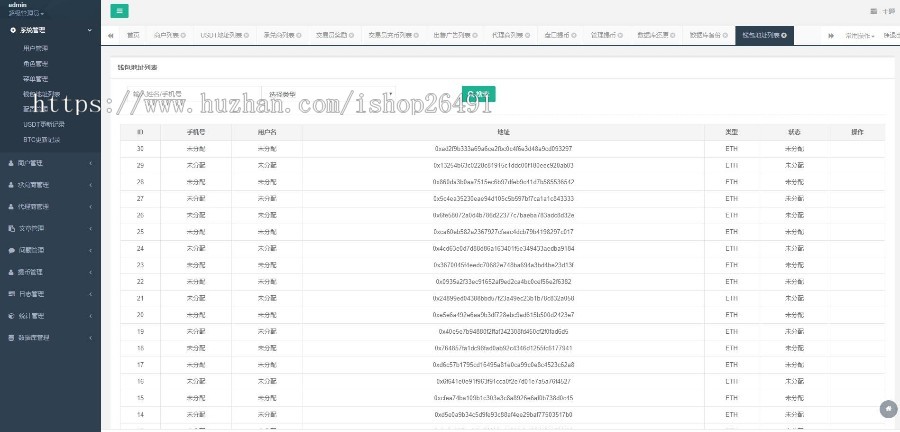Viewport: 900px width, 432px height.
Task: Click the 类型 type column header
Action: [x=732, y=132]
